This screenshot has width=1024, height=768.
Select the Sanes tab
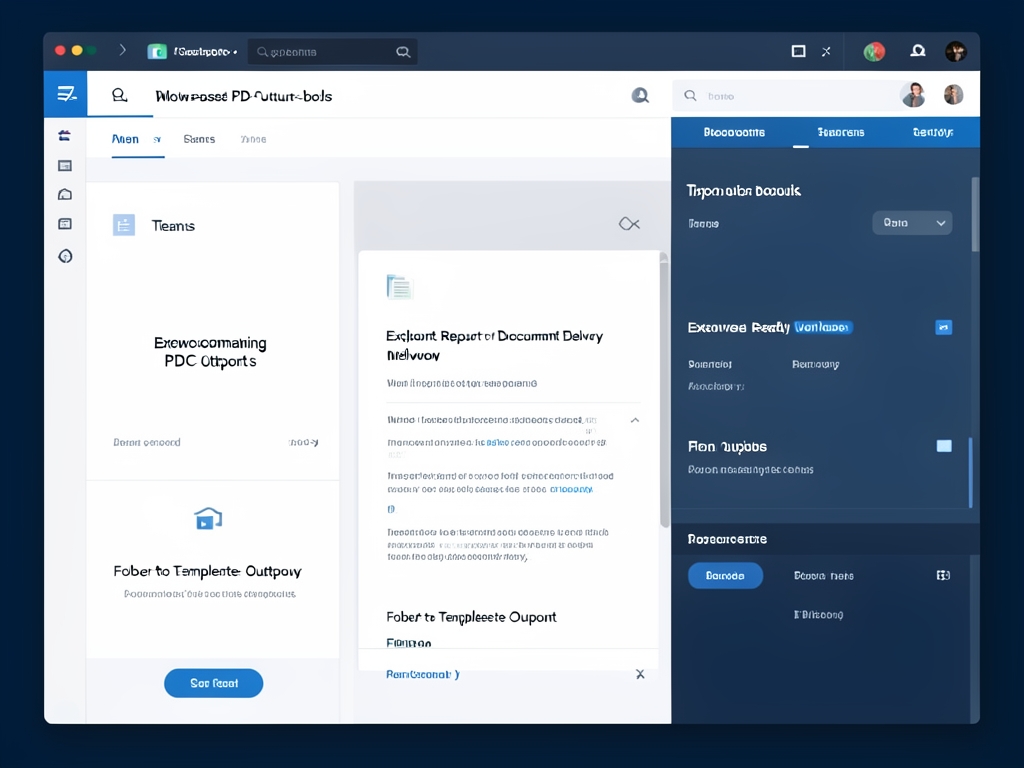pos(199,139)
